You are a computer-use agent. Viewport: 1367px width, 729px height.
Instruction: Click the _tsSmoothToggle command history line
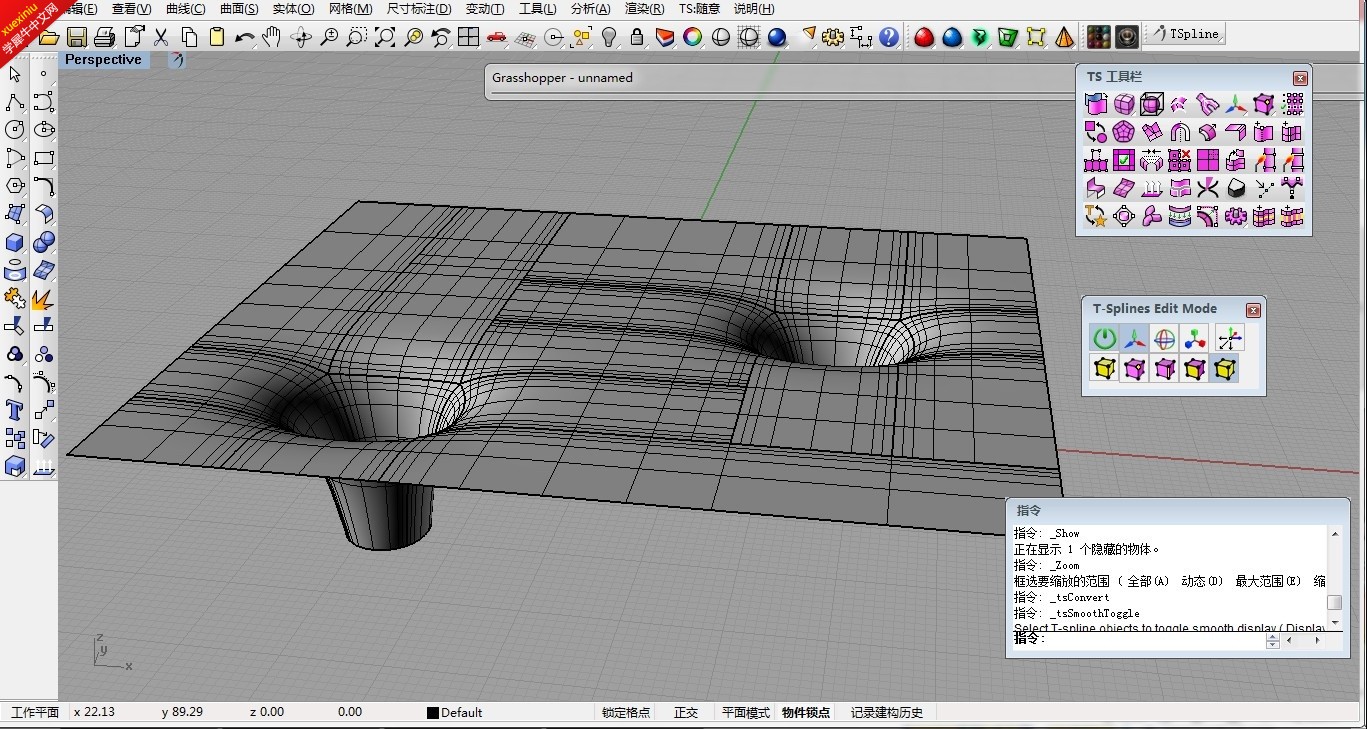[x=1077, y=613]
